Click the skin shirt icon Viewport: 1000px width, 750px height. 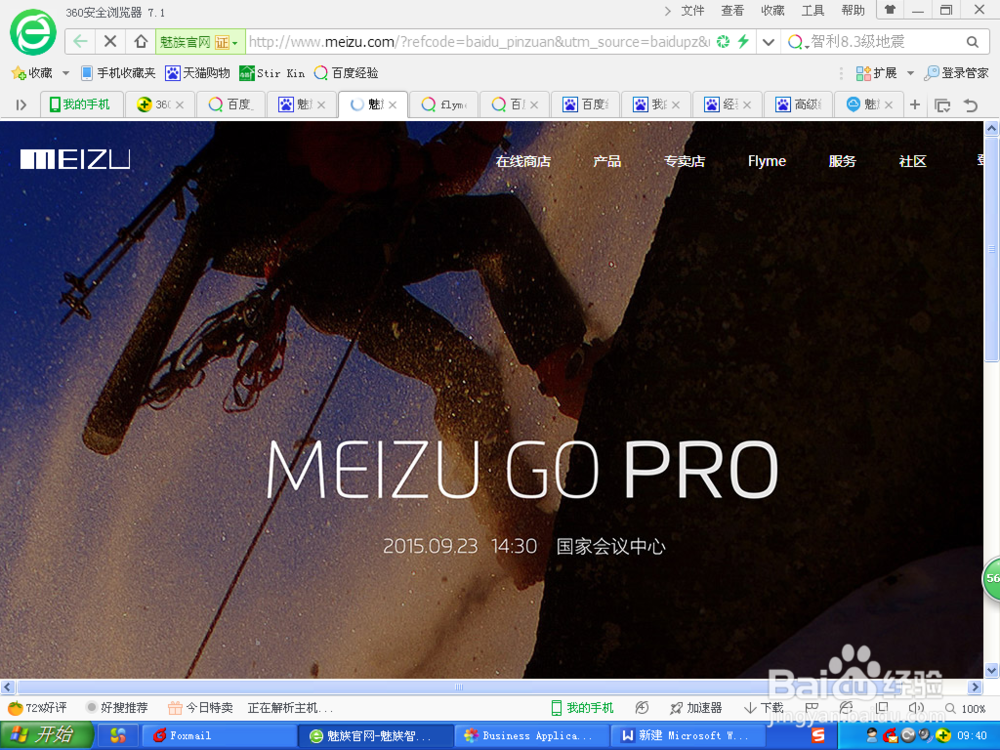[x=890, y=10]
